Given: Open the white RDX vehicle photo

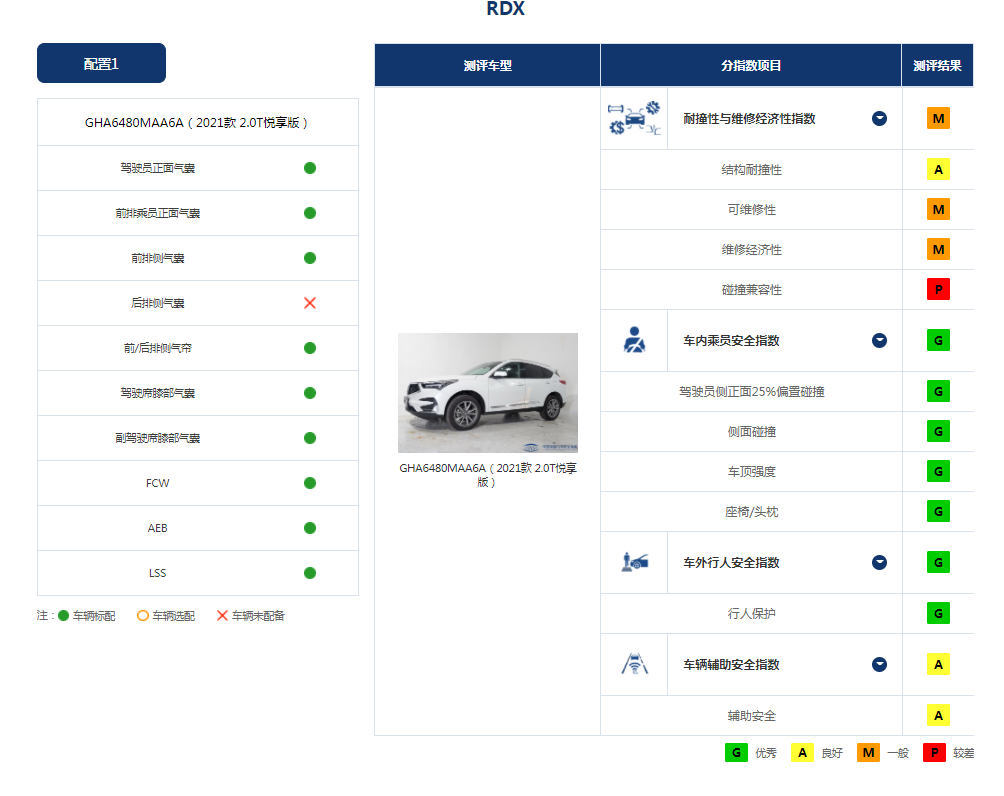Looking at the screenshot, I should (x=488, y=393).
